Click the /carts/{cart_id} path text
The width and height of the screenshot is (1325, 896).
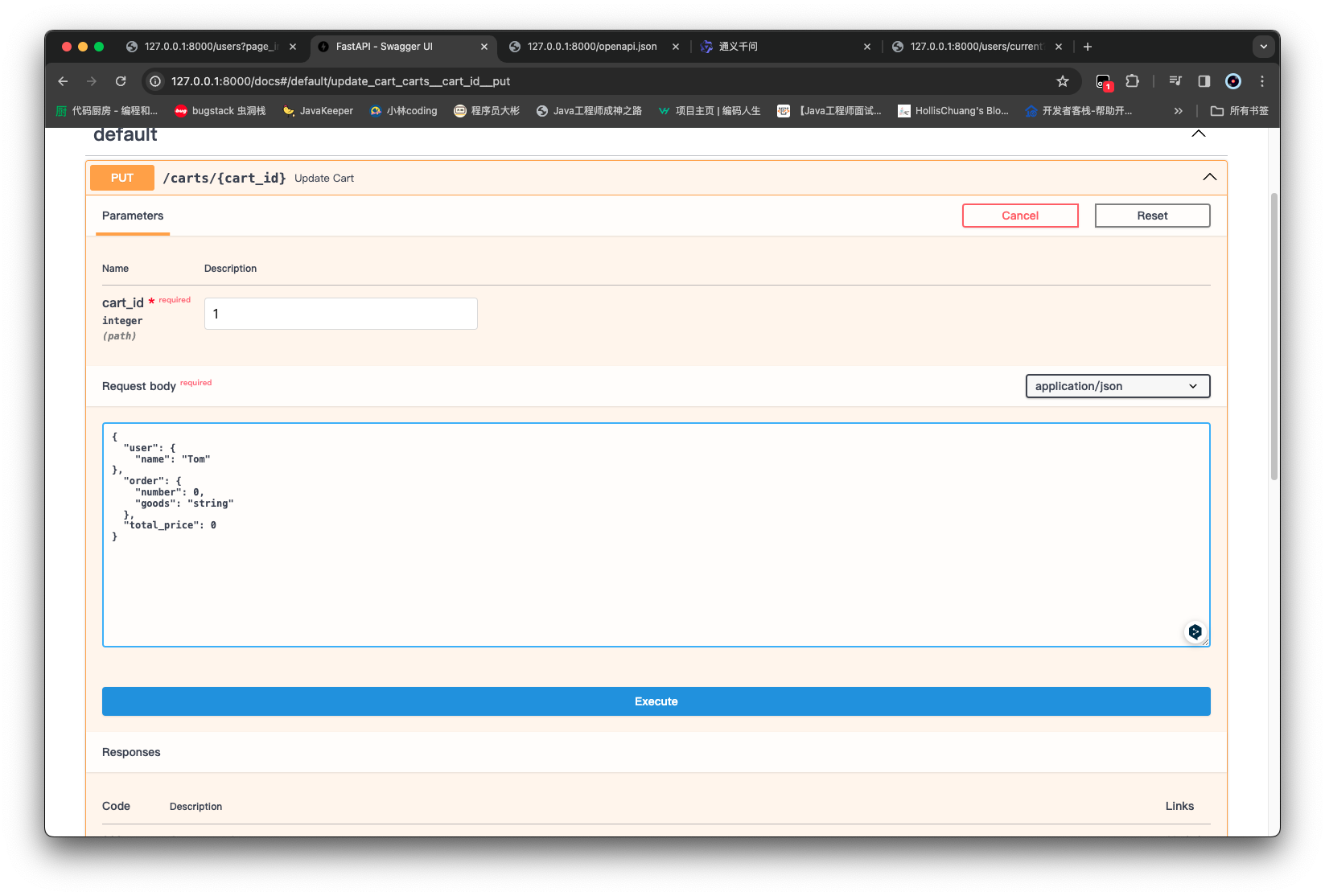pyautogui.click(x=224, y=178)
